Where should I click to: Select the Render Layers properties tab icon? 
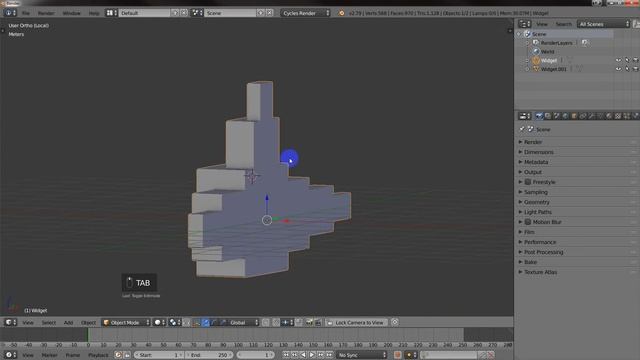[548, 116]
